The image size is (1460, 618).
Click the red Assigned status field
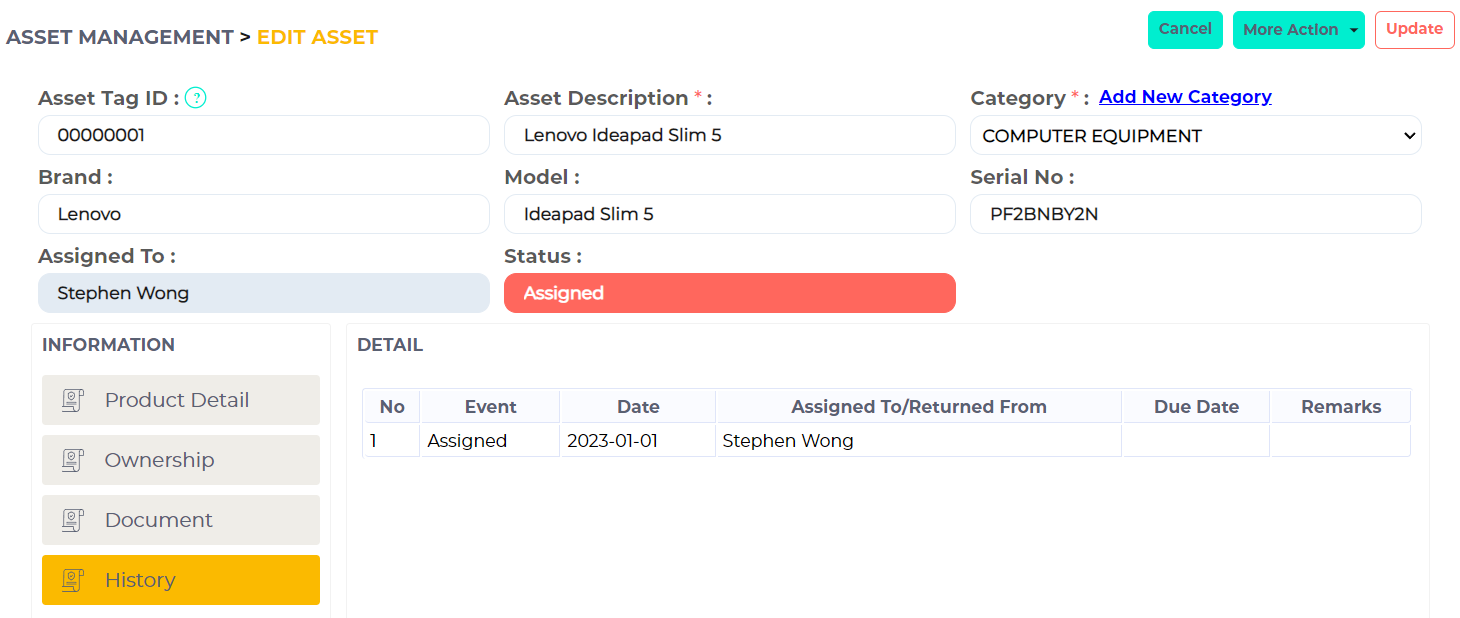[730, 293]
